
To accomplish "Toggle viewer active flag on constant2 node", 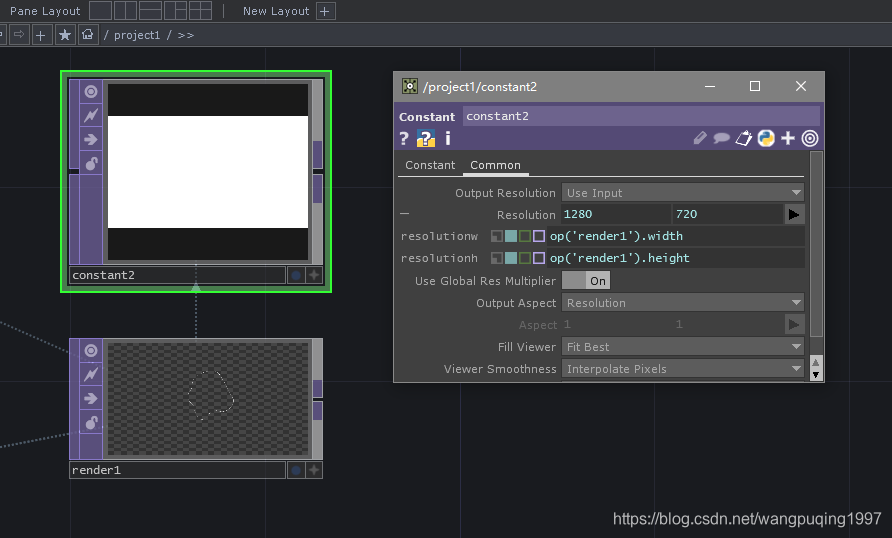I will click(x=91, y=92).
